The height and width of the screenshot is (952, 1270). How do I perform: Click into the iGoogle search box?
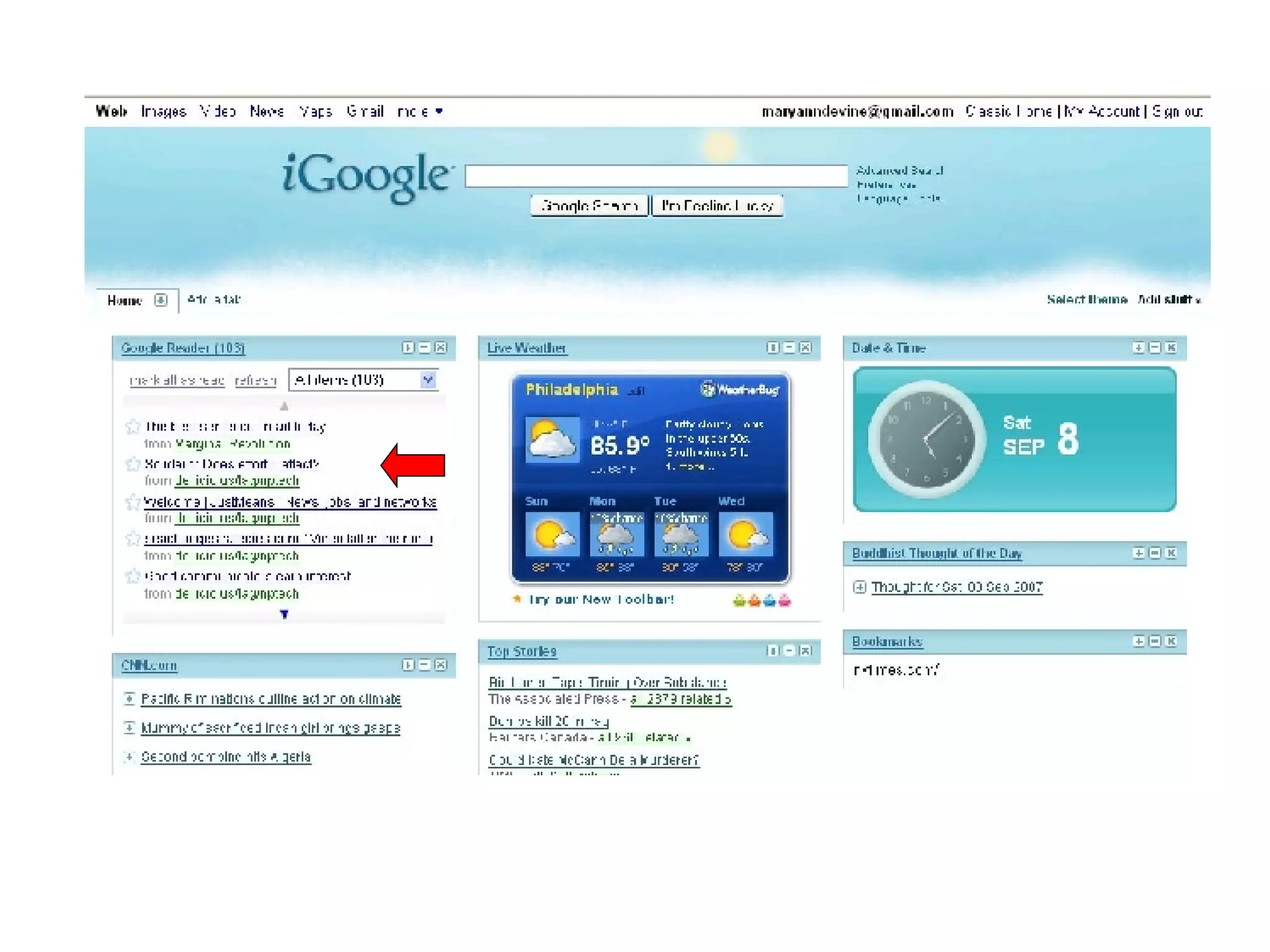point(656,176)
